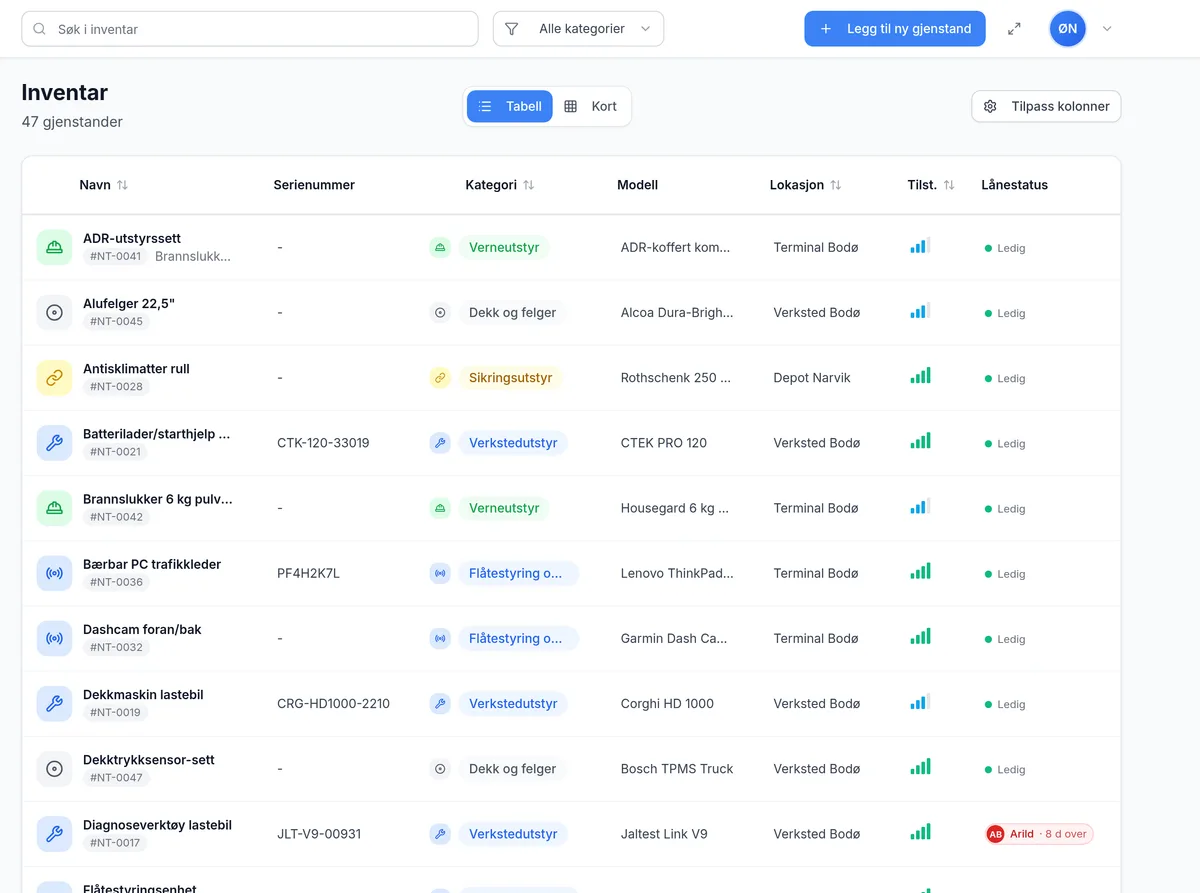Click small category icon beside Sikringsutstyr

pyautogui.click(x=440, y=378)
